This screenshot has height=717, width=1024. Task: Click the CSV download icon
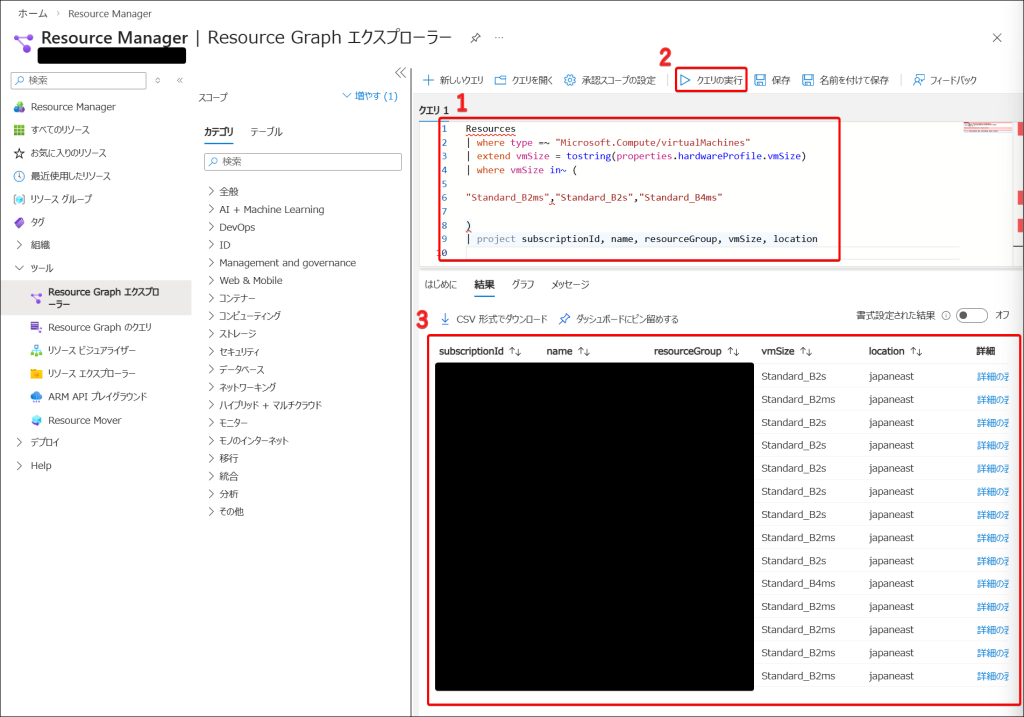(x=445, y=319)
